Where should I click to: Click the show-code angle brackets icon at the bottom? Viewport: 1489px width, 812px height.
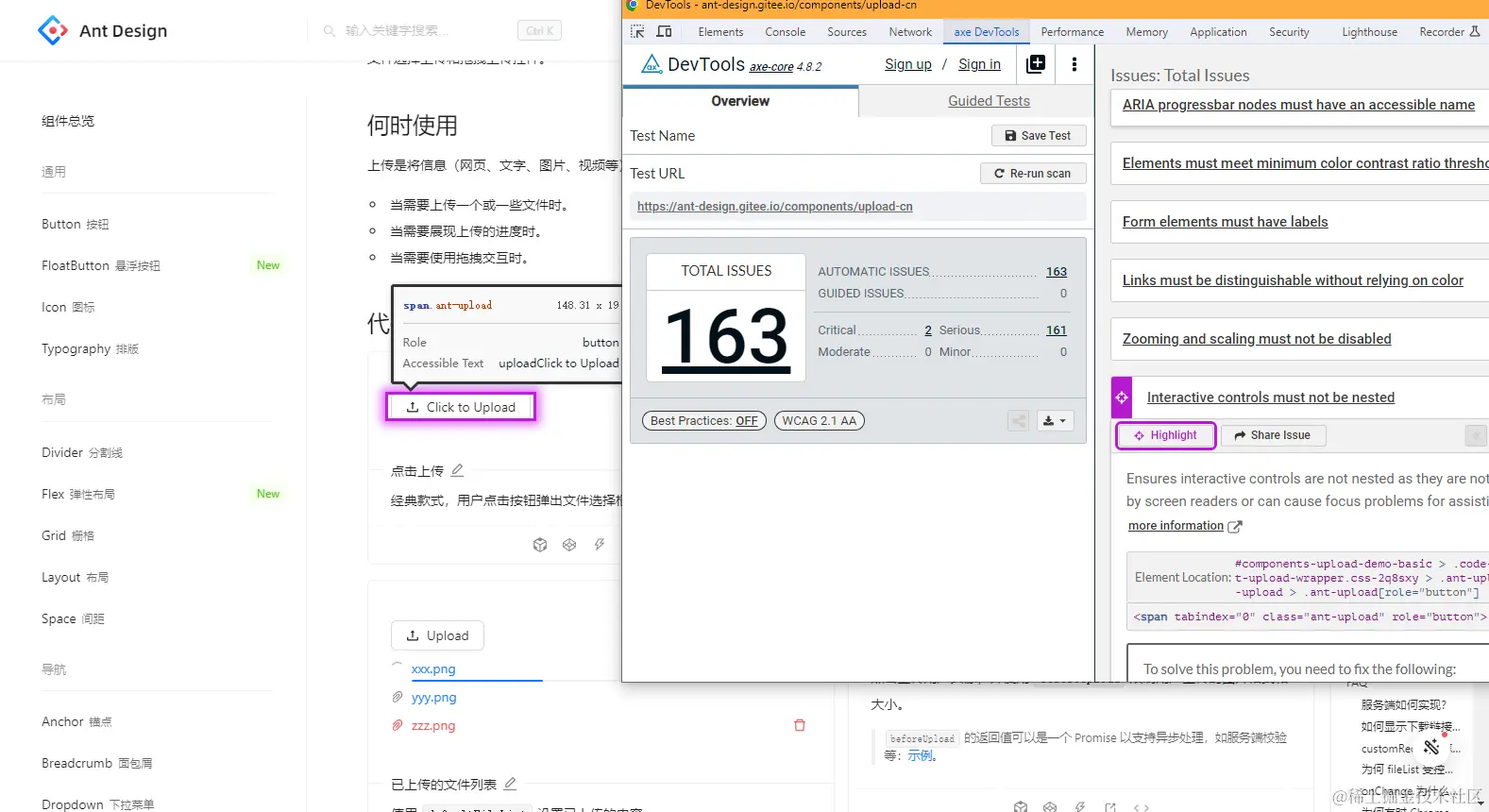(1142, 807)
